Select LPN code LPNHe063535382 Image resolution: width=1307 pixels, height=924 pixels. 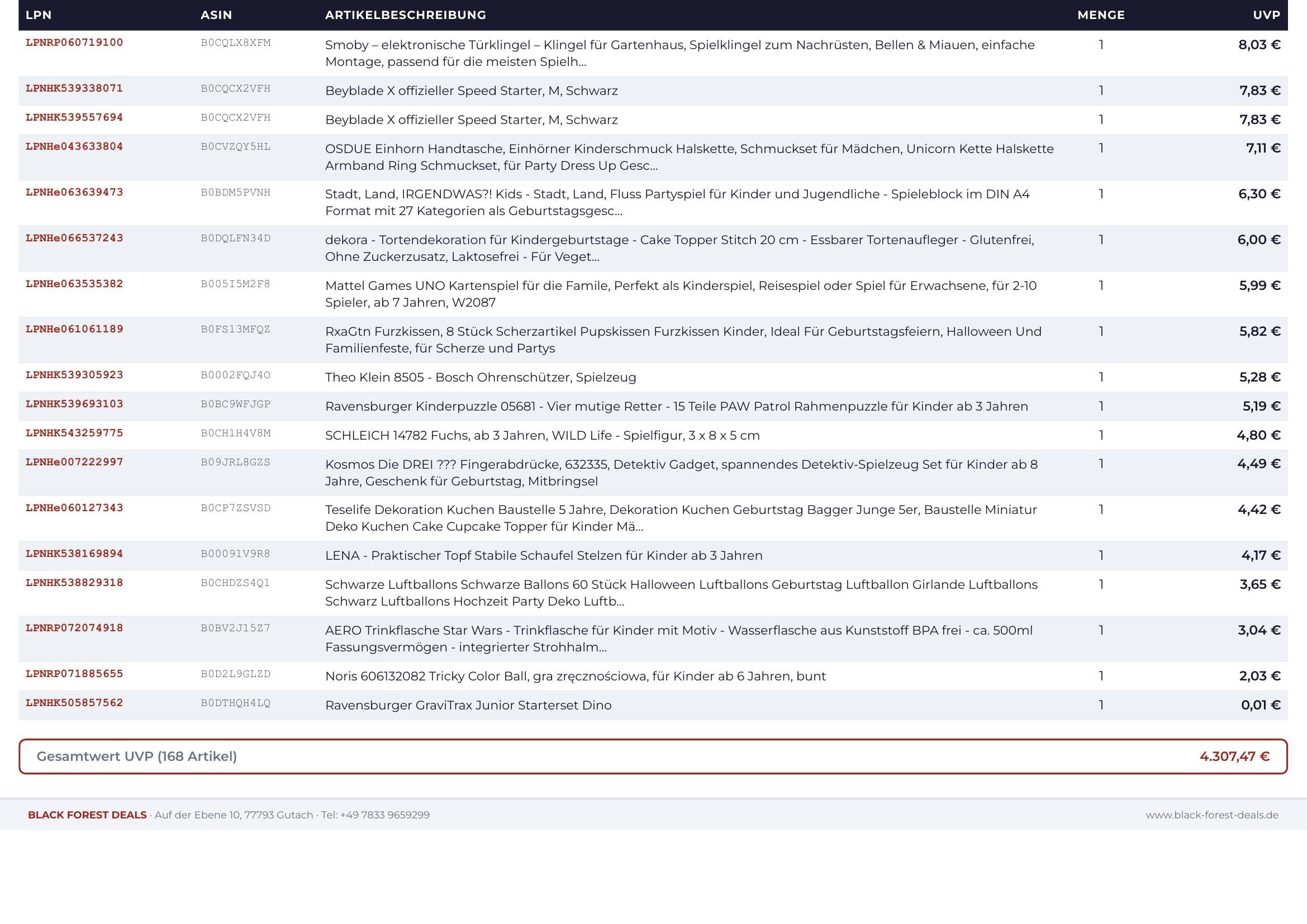tap(74, 283)
